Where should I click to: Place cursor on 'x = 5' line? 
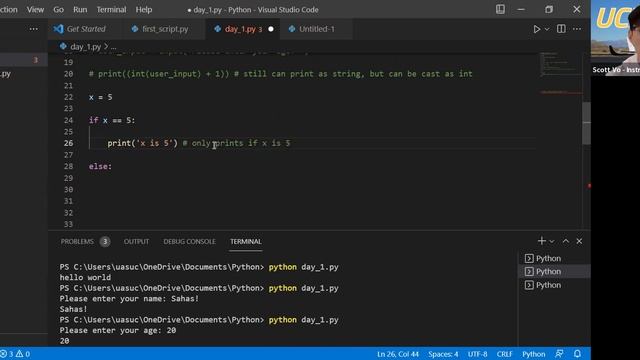[100, 97]
